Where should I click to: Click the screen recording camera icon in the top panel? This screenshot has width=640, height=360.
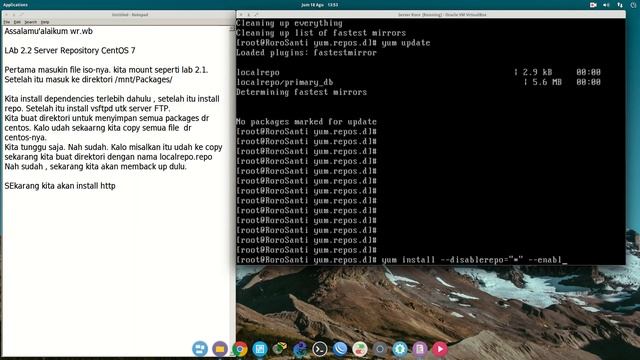(x=593, y=5)
